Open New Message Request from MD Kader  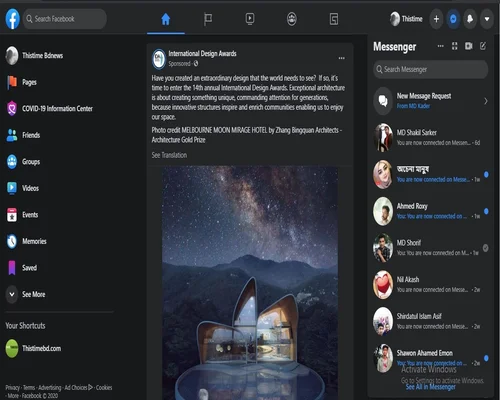pos(430,101)
